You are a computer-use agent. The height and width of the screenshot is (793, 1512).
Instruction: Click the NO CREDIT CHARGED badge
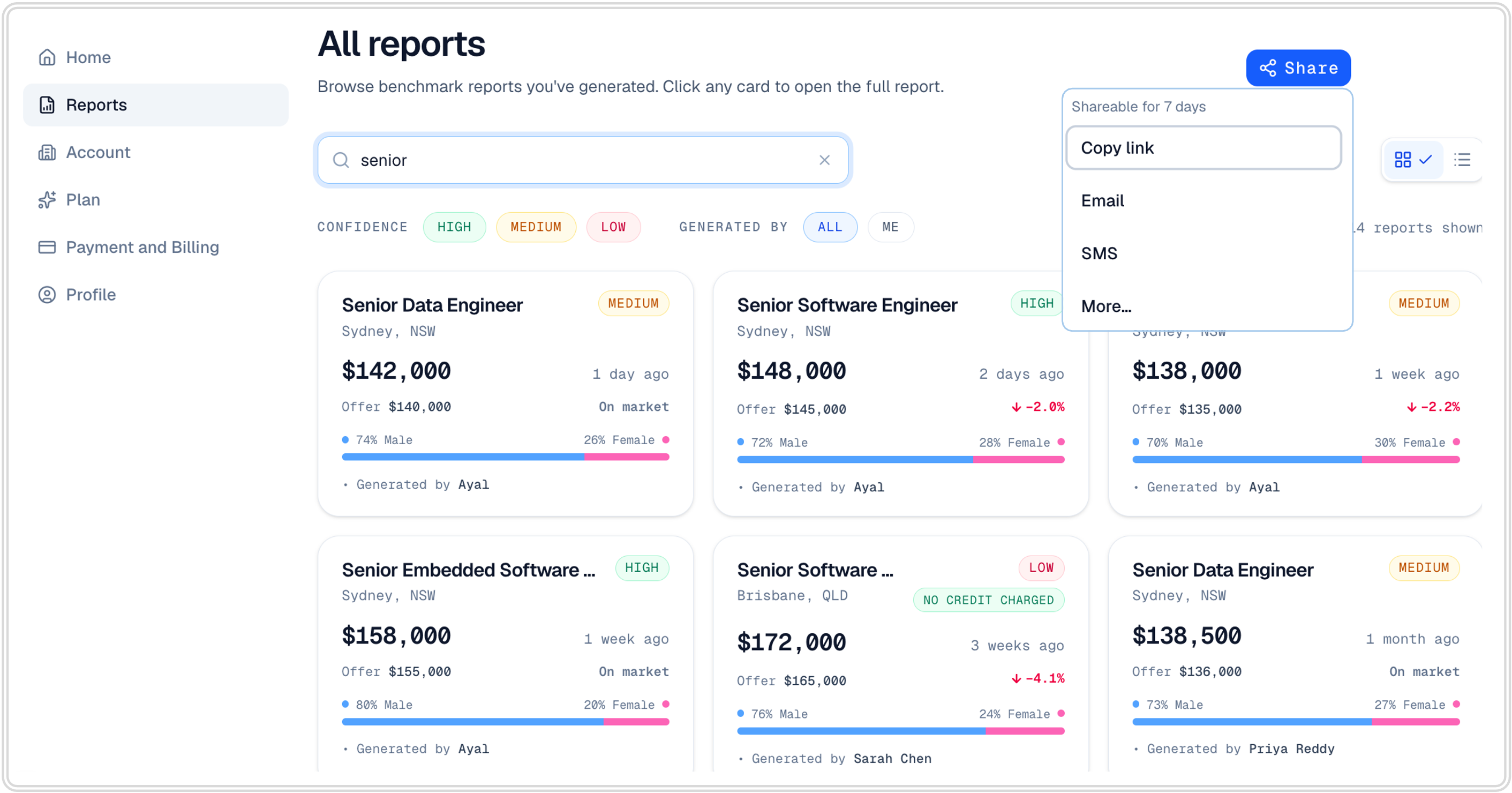[x=988, y=600]
